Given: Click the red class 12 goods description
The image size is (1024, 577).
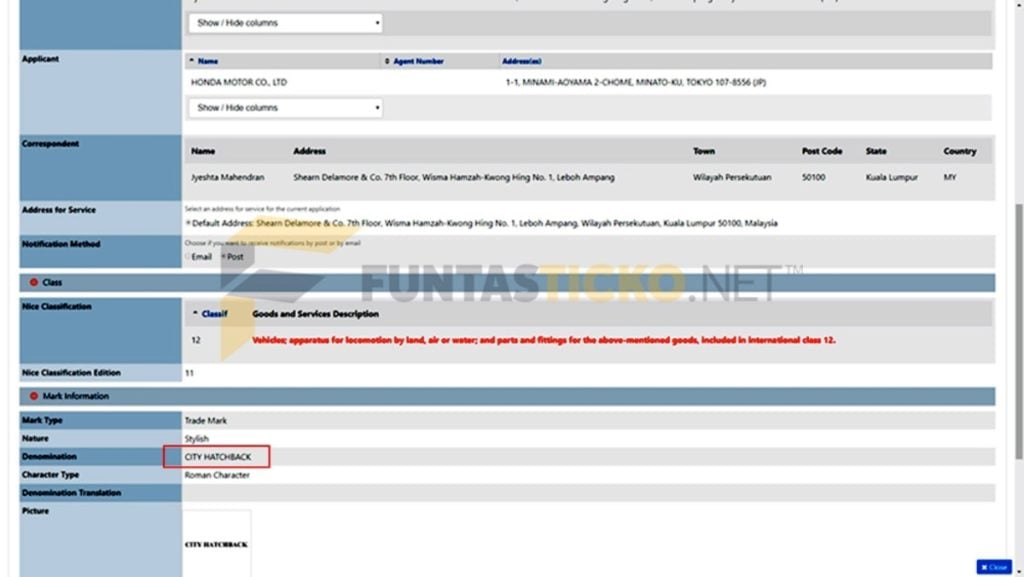Looking at the screenshot, I should (543, 340).
